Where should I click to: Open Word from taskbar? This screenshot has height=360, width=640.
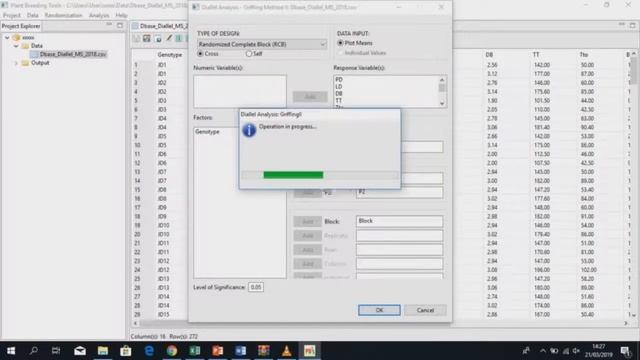click(240, 351)
